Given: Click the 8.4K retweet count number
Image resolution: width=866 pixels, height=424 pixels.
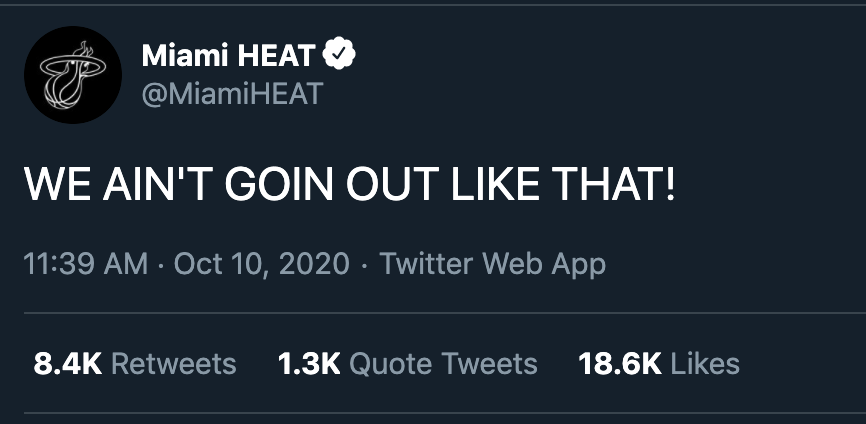Looking at the screenshot, I should [x=68, y=364].
